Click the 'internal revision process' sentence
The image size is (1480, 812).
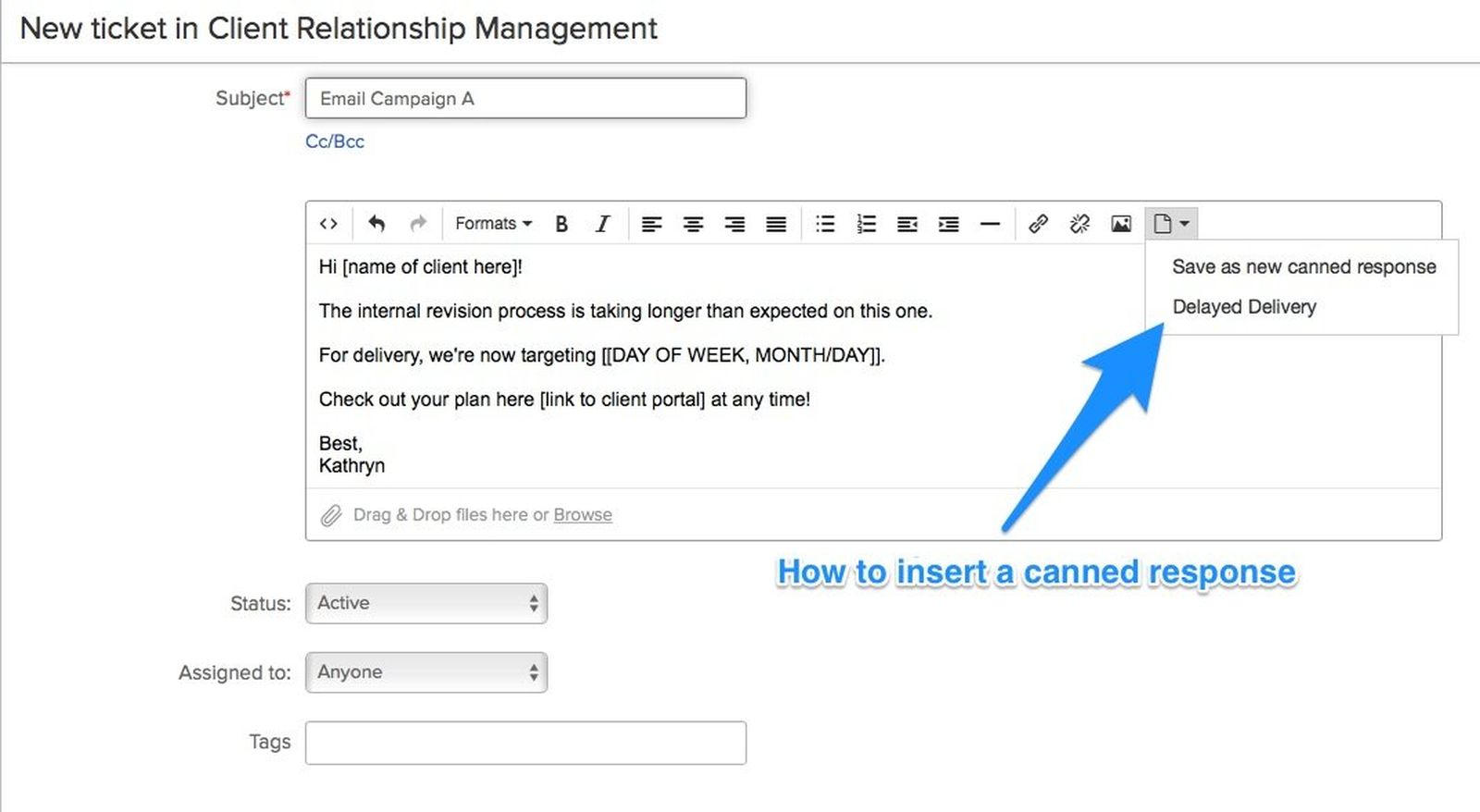point(625,312)
